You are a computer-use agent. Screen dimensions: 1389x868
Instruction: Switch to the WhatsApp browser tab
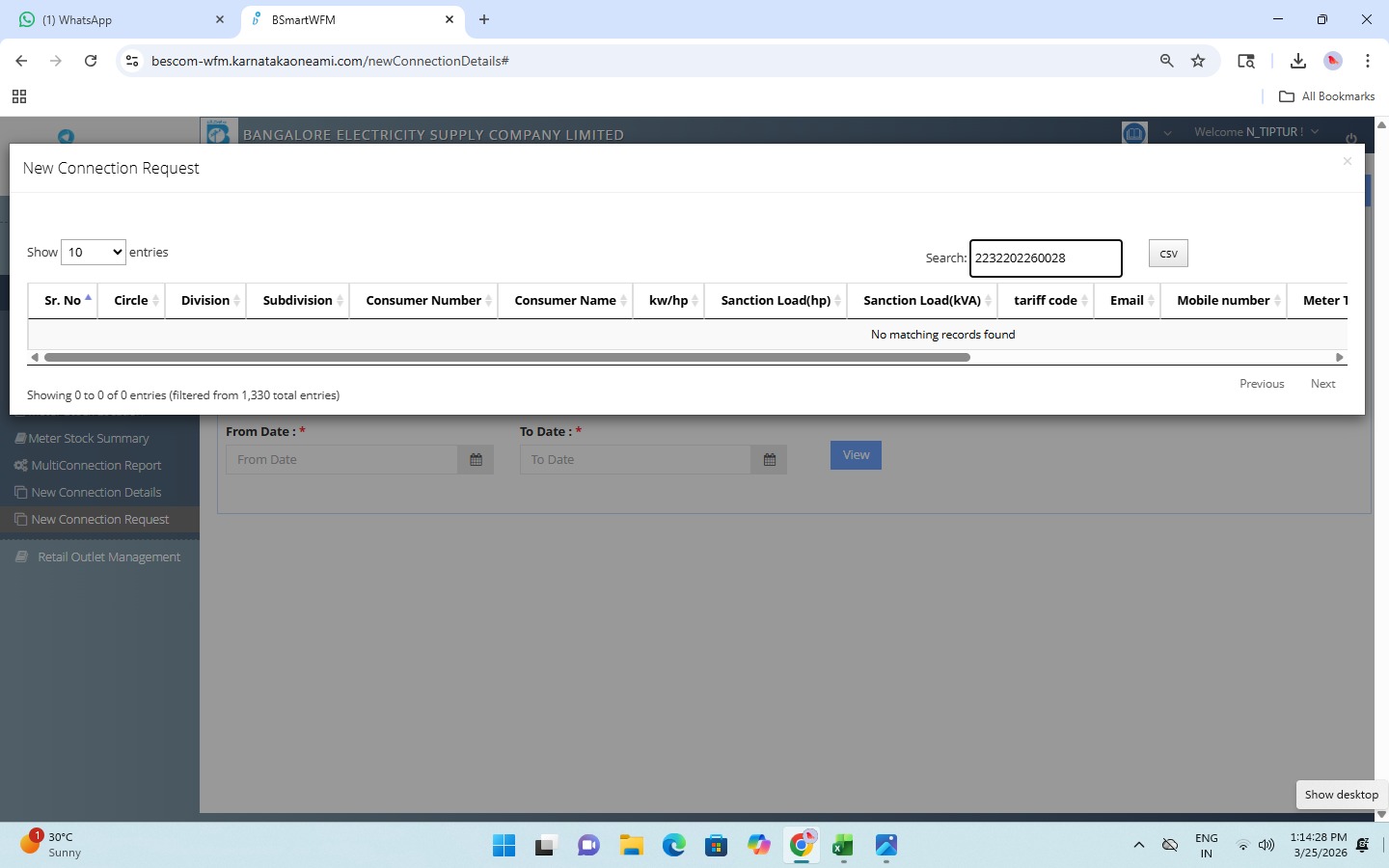click(121, 19)
